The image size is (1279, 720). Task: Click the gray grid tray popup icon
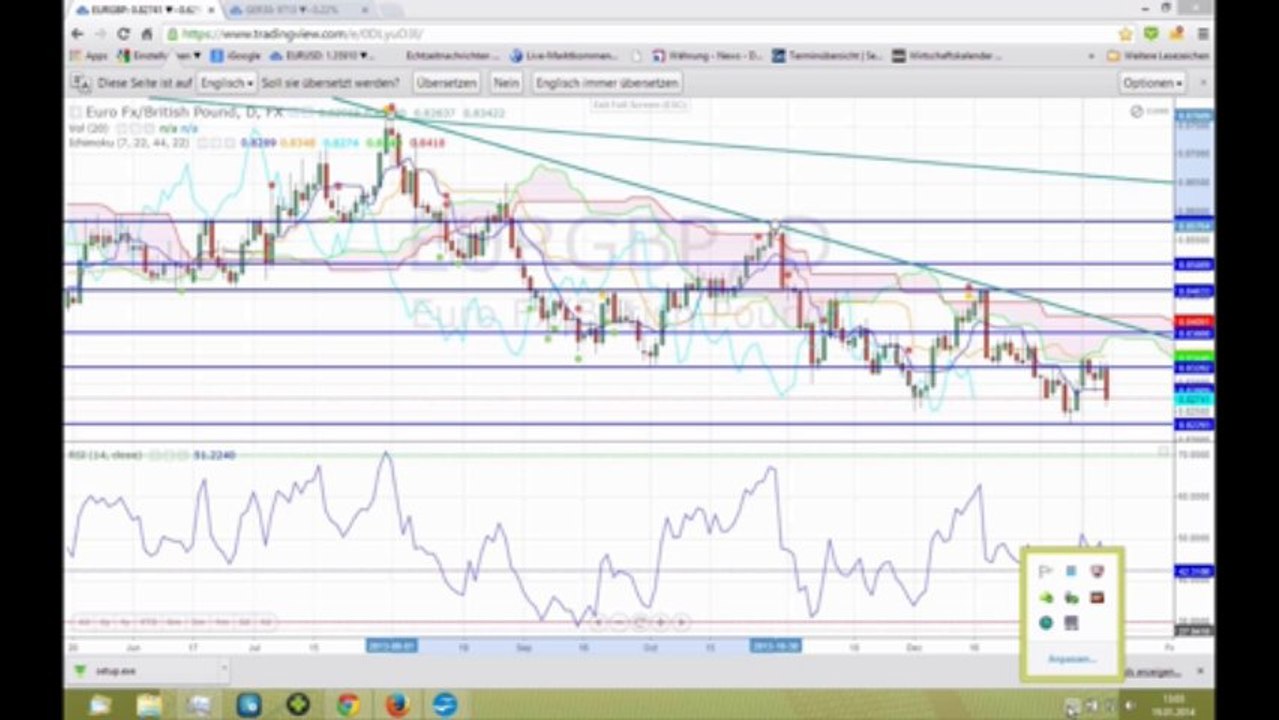tap(1071, 623)
